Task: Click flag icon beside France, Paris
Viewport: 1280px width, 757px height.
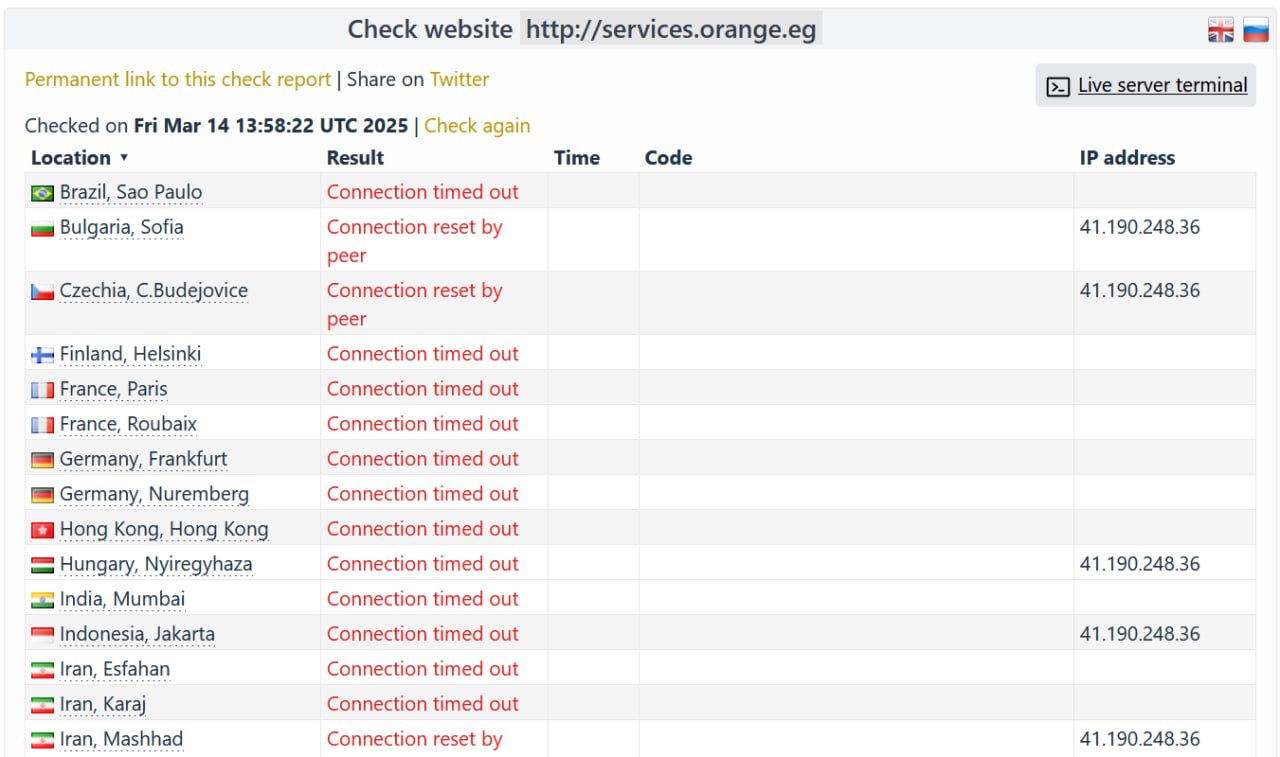Action: (42, 390)
